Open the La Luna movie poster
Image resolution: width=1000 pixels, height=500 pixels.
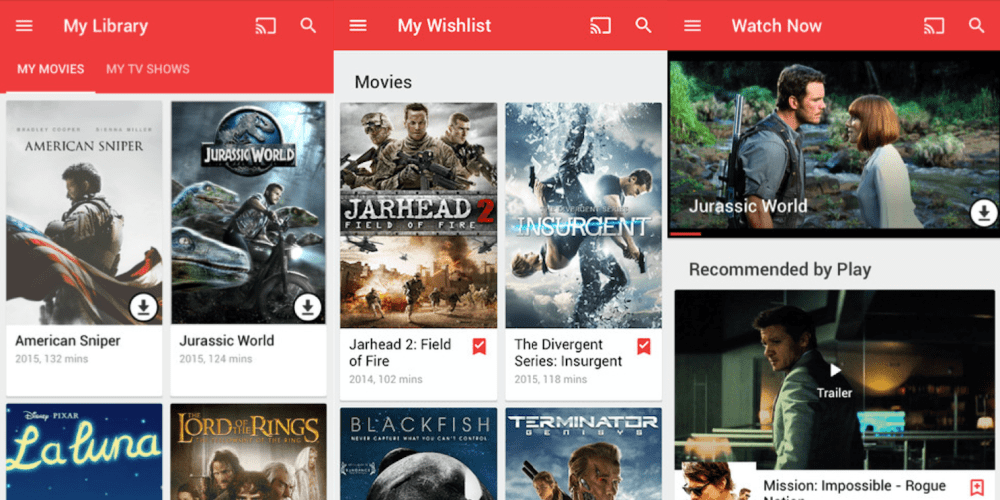coord(84,452)
